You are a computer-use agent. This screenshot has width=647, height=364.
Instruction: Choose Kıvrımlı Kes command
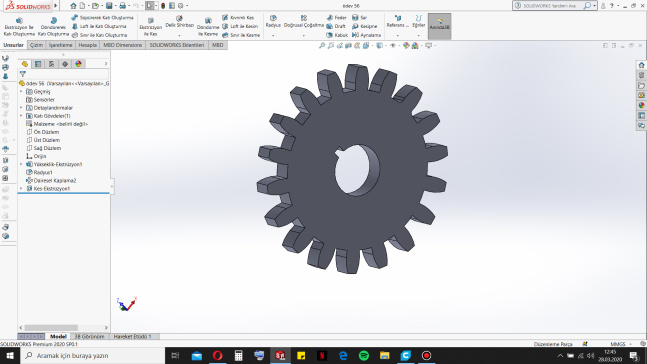(x=238, y=18)
